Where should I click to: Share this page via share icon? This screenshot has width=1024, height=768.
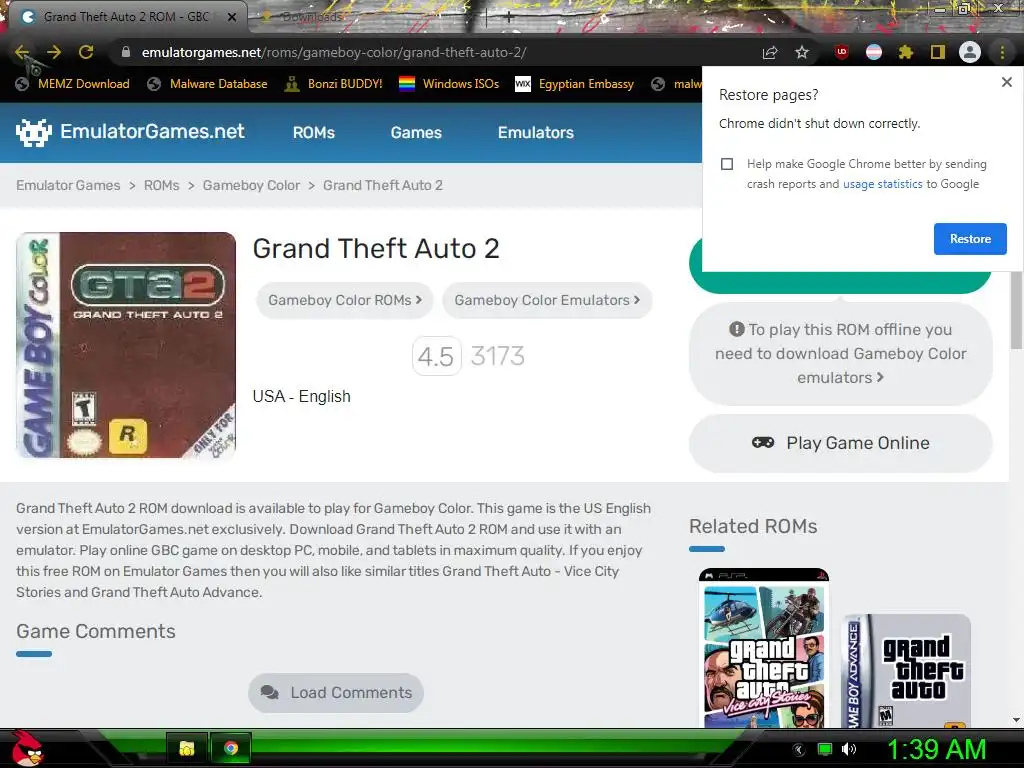pyautogui.click(x=770, y=52)
